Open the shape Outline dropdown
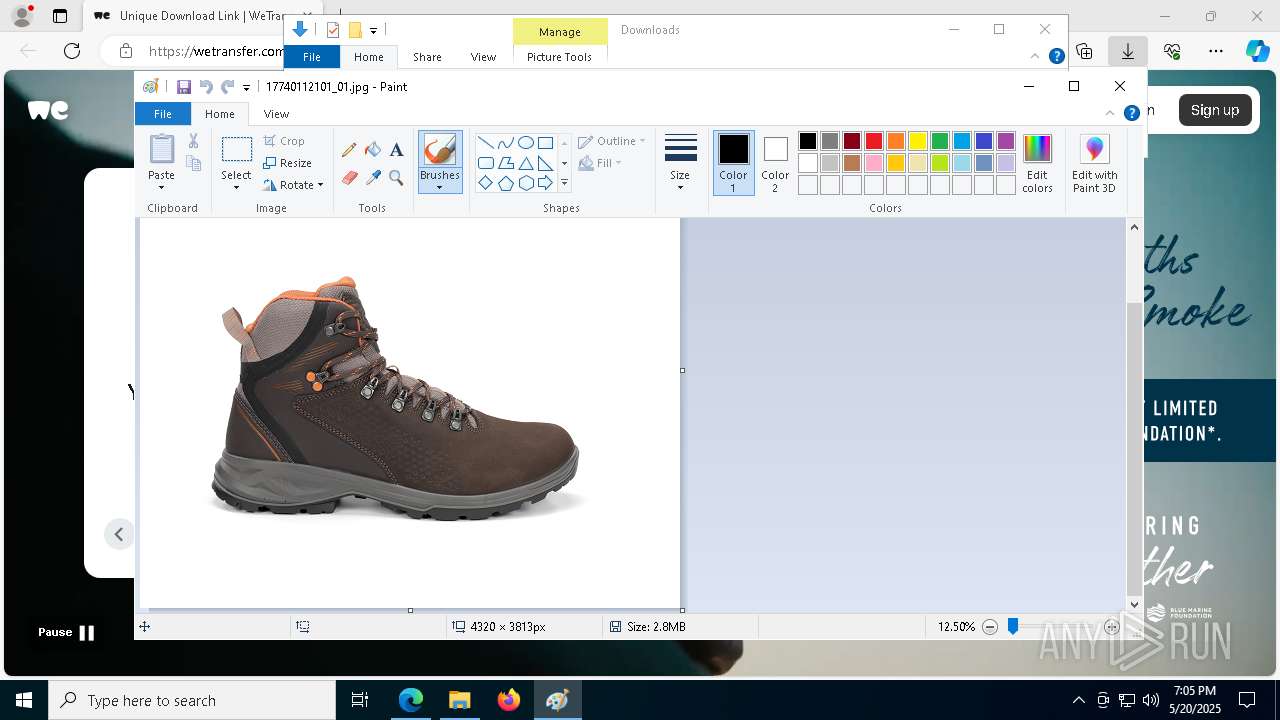 pos(612,141)
